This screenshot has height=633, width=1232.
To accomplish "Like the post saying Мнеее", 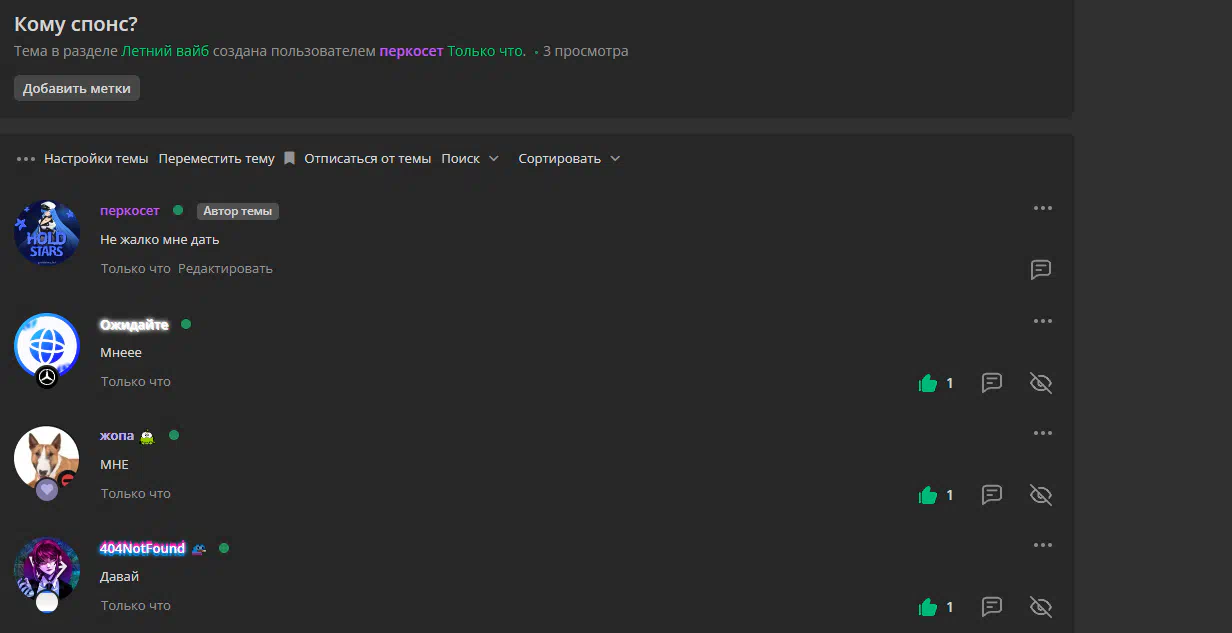I will click(928, 382).
